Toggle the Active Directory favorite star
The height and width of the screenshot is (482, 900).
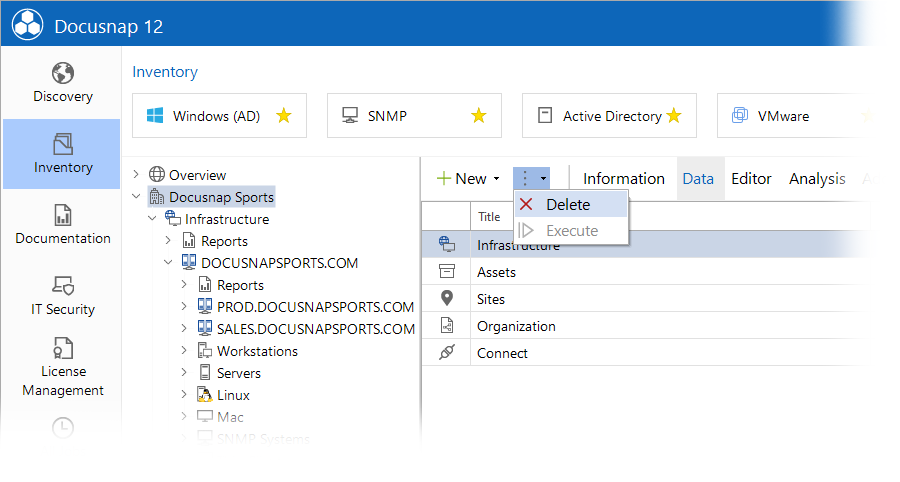(x=674, y=116)
